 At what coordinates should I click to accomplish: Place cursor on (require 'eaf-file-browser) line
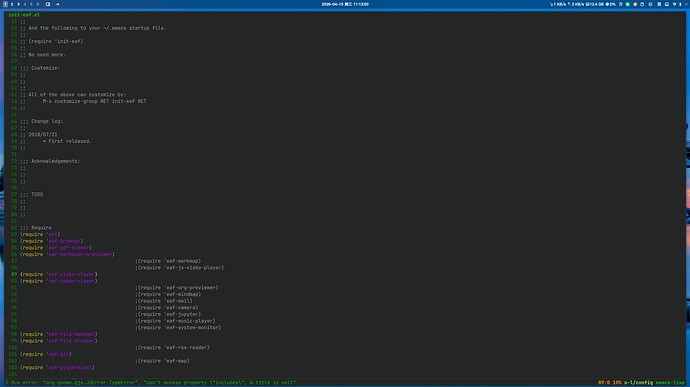pyautogui.click(x=59, y=340)
